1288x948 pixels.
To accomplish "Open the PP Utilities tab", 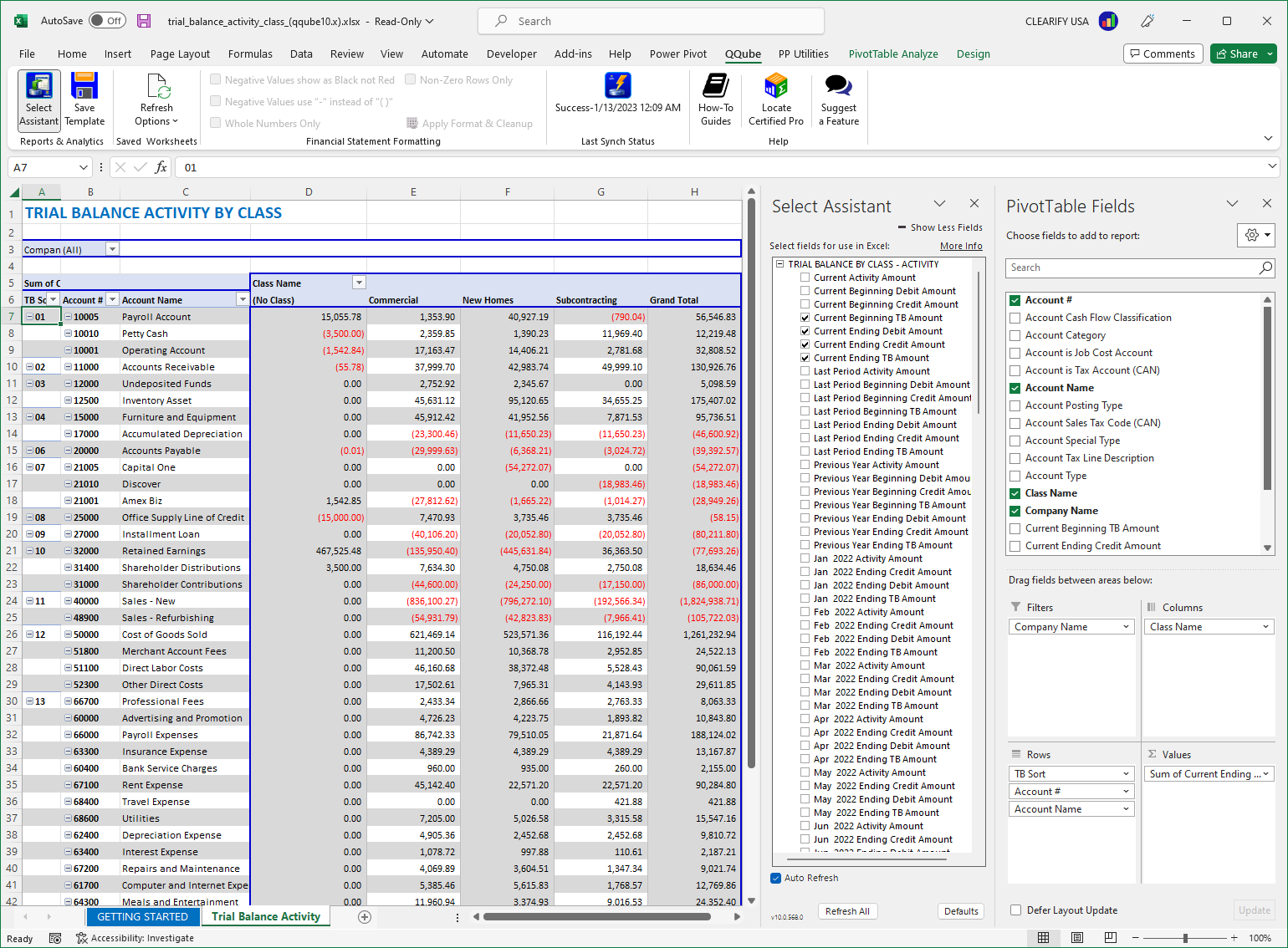I will click(x=804, y=54).
